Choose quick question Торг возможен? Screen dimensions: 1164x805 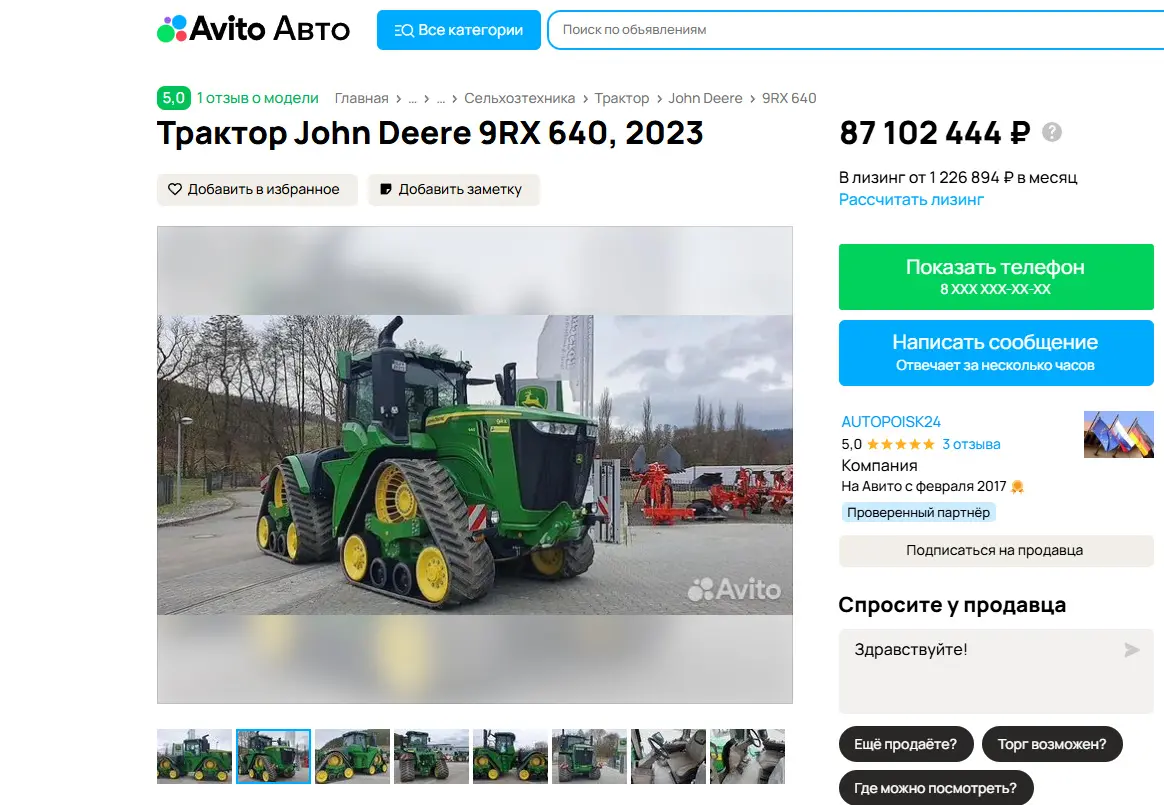pyautogui.click(x=1052, y=744)
